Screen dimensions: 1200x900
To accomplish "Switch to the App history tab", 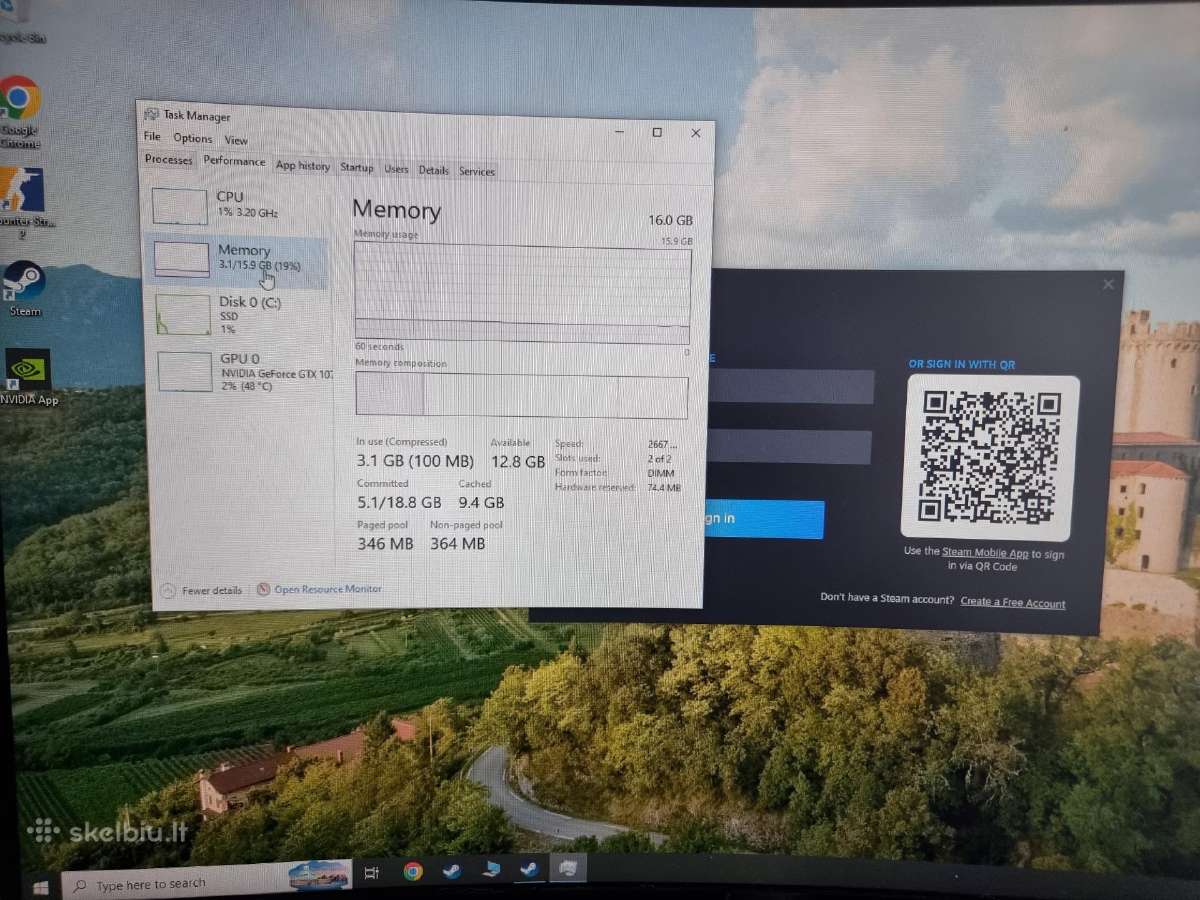I will tap(302, 166).
